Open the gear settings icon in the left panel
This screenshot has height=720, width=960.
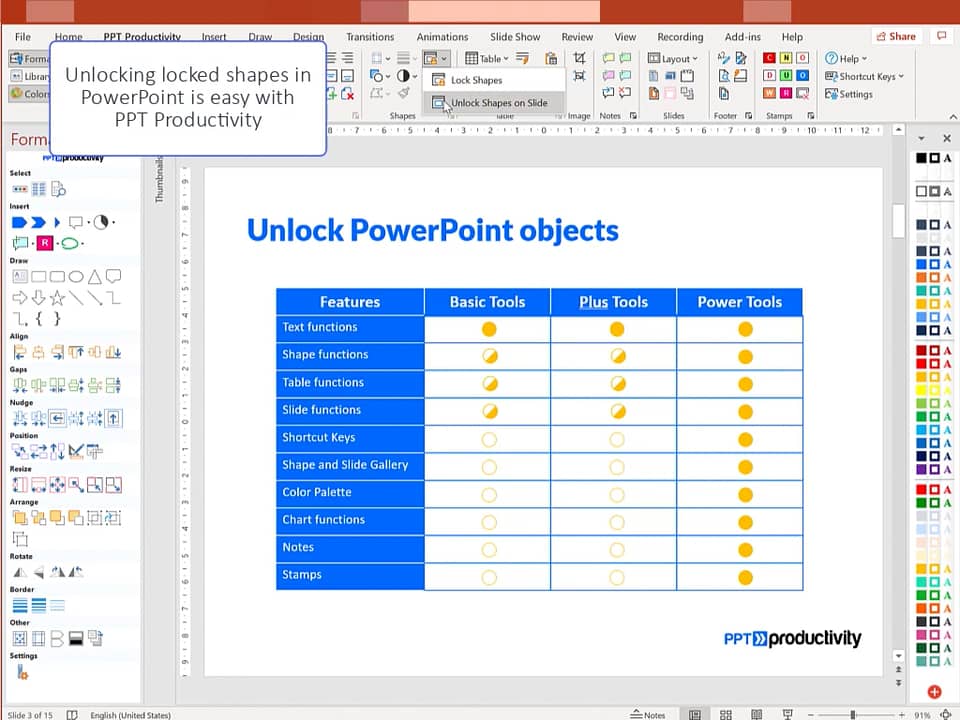[21, 672]
